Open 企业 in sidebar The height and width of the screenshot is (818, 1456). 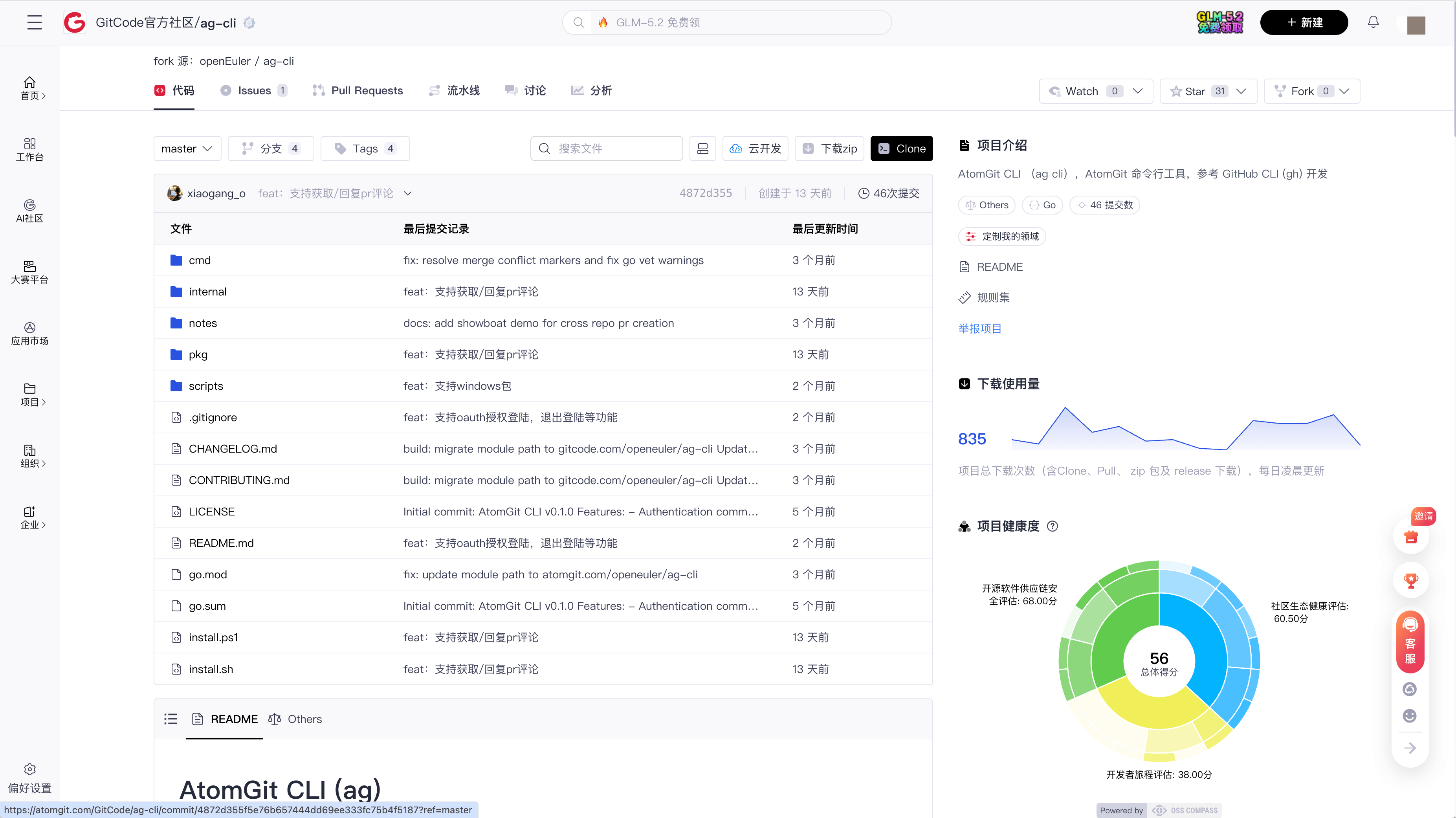pos(30,517)
